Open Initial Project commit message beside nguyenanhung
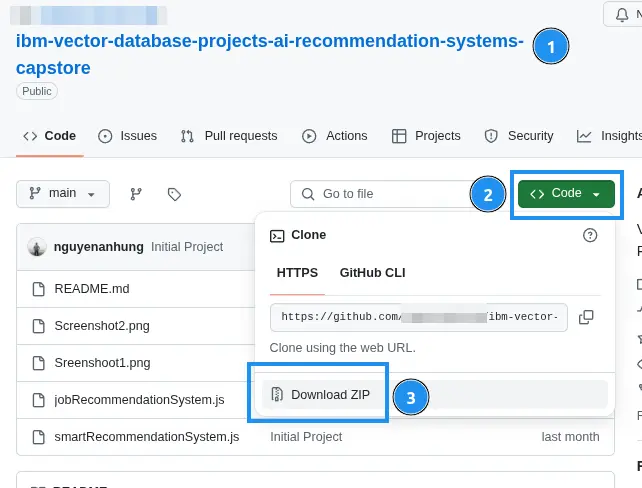The width and height of the screenshot is (642, 488). pyautogui.click(x=187, y=247)
